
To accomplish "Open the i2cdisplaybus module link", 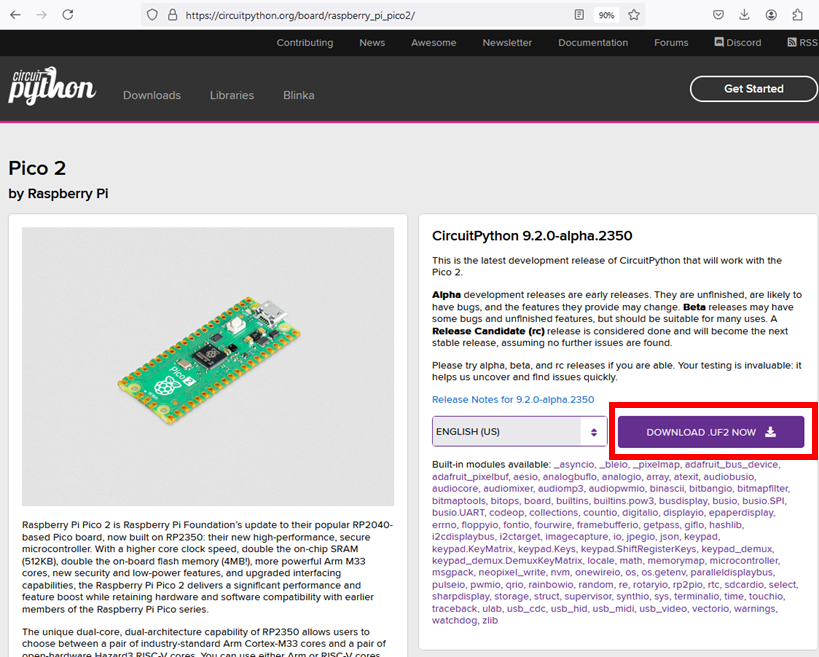I will (463, 536).
